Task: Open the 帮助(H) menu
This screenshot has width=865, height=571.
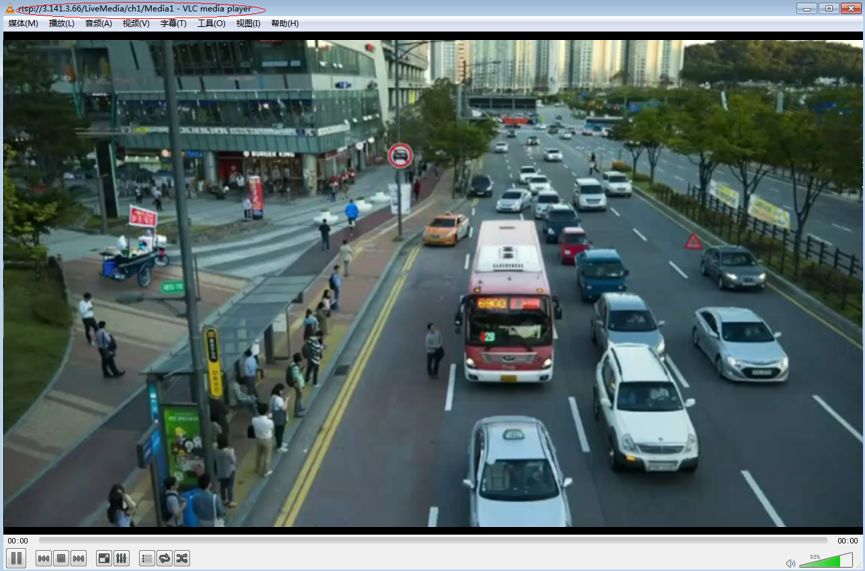Action: tap(285, 23)
